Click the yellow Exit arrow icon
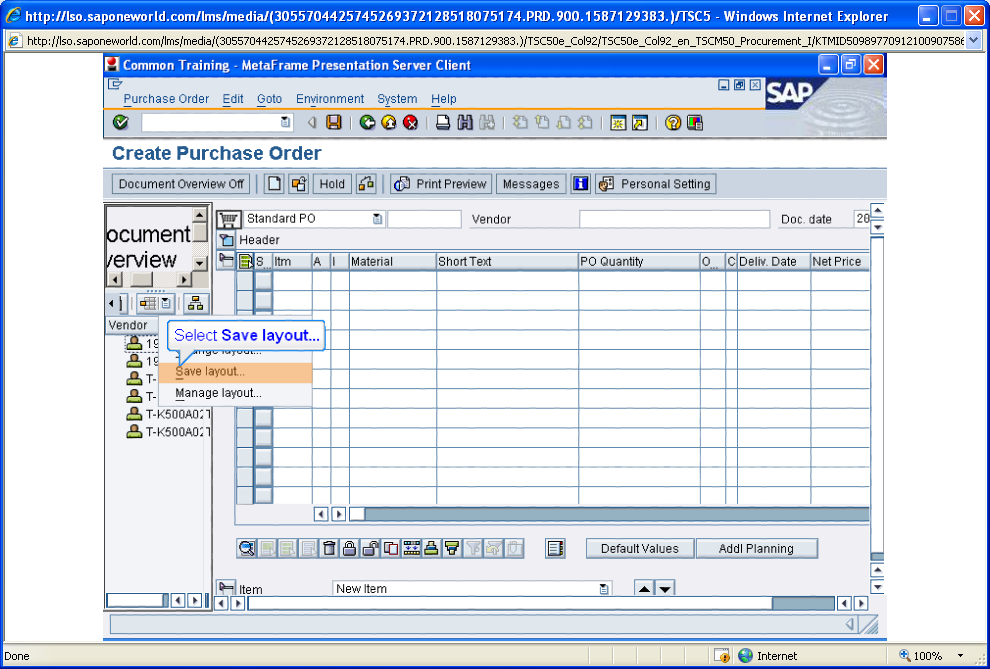 click(389, 122)
